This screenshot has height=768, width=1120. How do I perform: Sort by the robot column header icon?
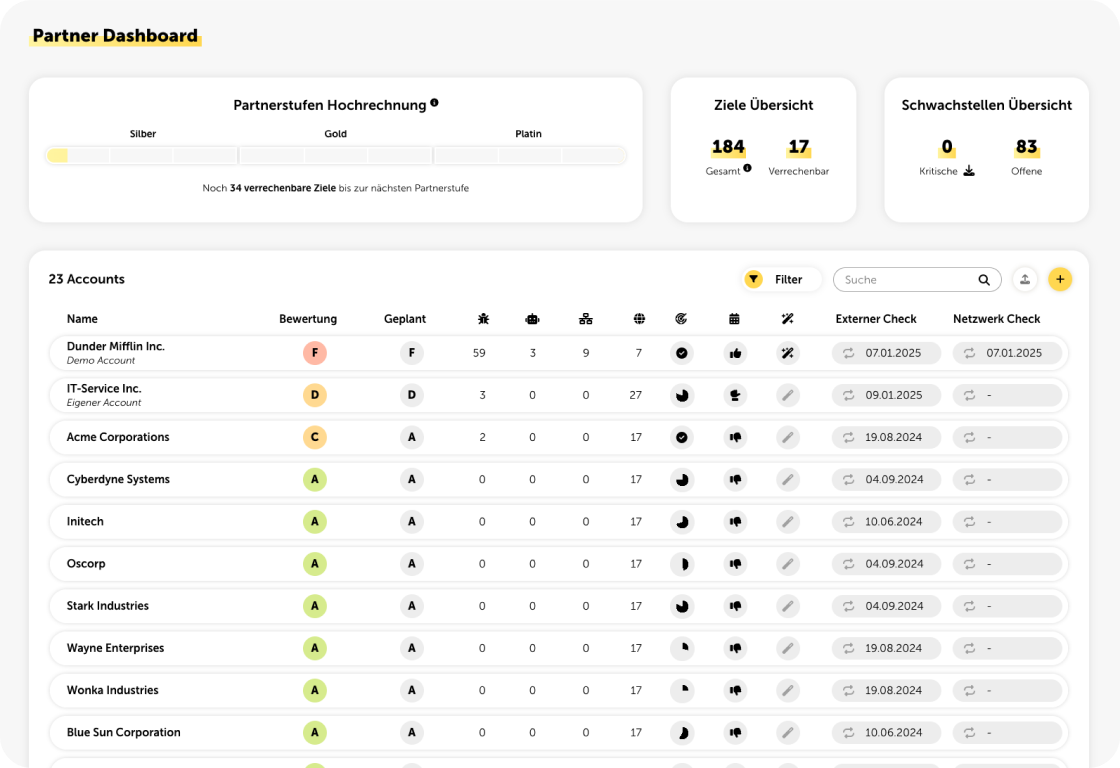(532, 319)
